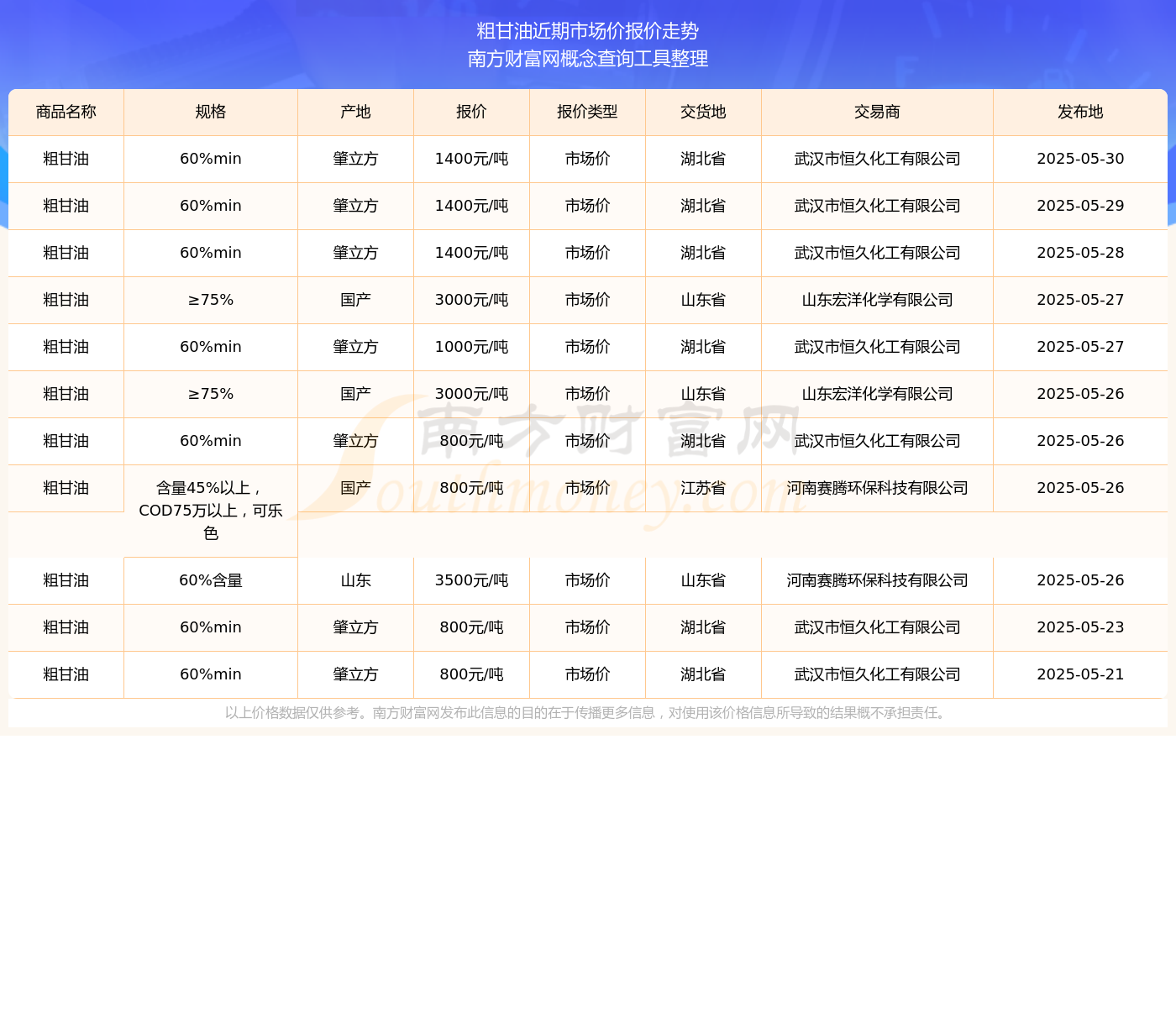Click the 含量45%以上 COD75万以上 spec cell
This screenshot has width=1176, height=1012.
click(x=211, y=511)
